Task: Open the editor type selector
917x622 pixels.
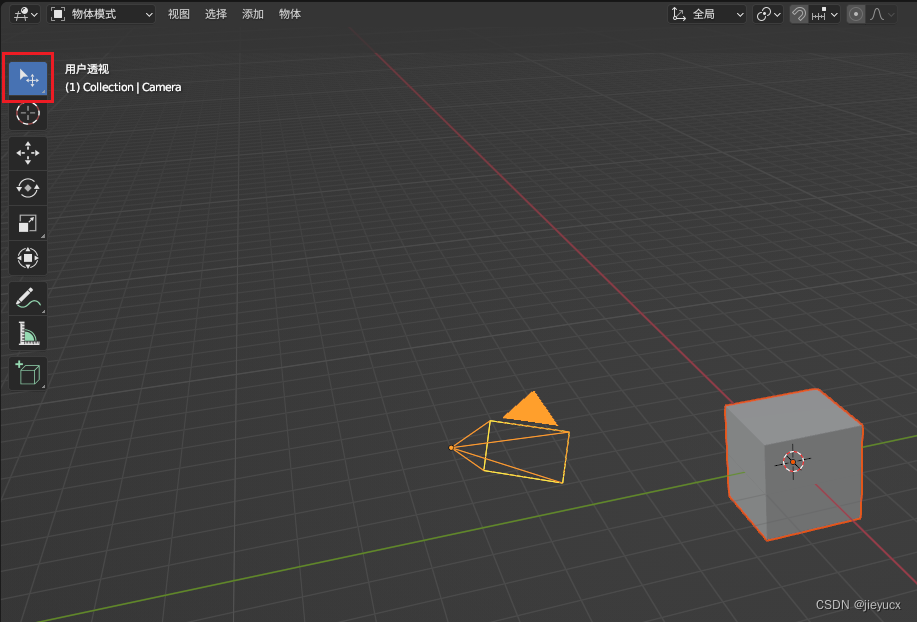Action: pos(25,14)
